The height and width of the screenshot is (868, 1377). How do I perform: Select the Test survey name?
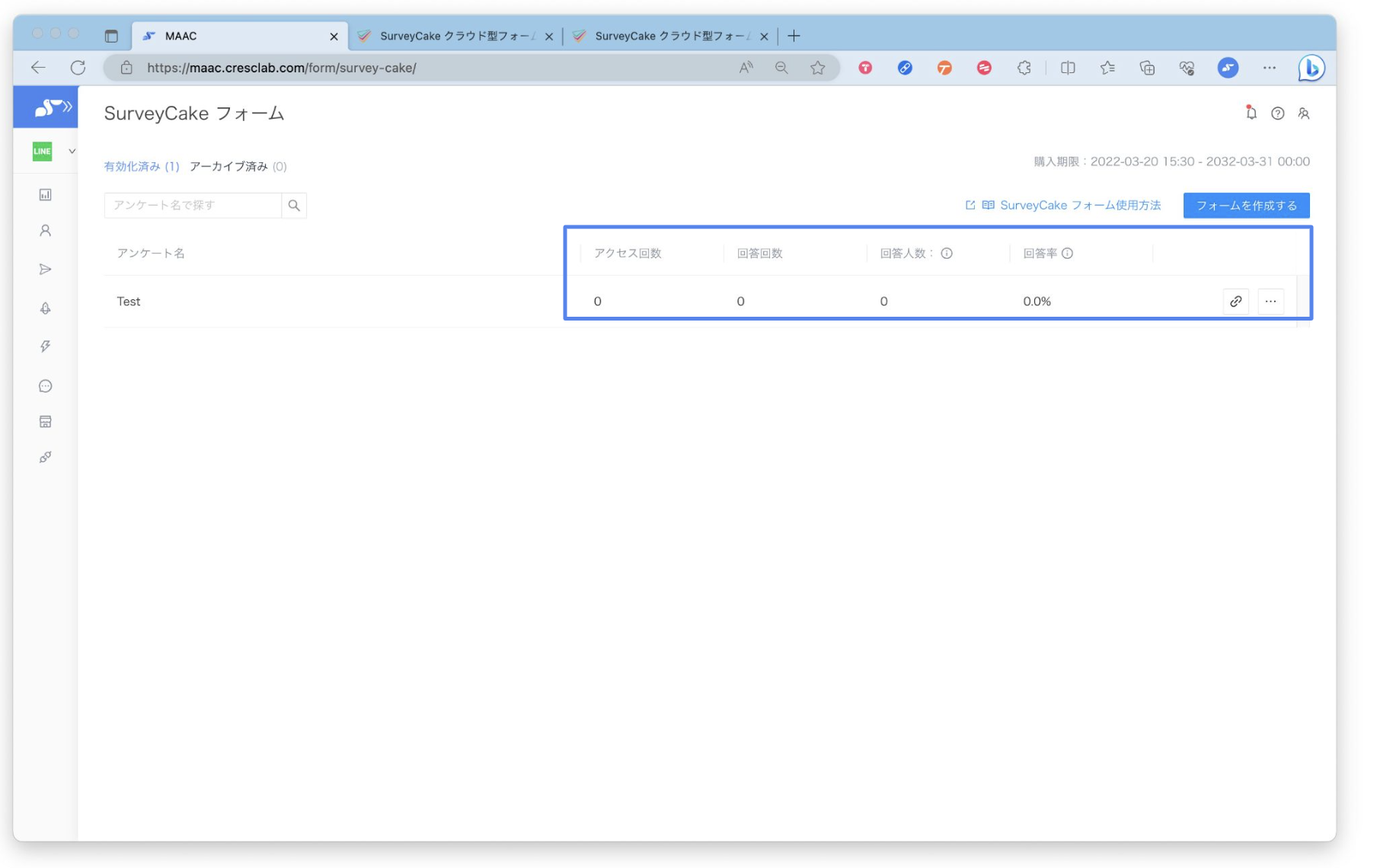coord(129,302)
